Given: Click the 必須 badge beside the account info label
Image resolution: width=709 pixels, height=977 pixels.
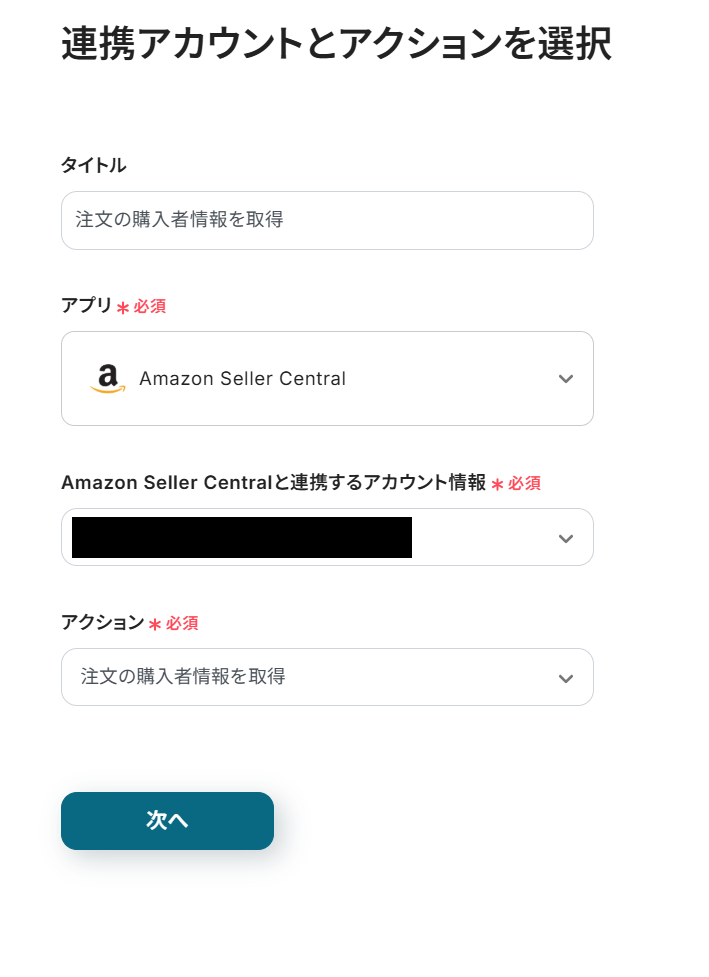Looking at the screenshot, I should click(x=524, y=484).
